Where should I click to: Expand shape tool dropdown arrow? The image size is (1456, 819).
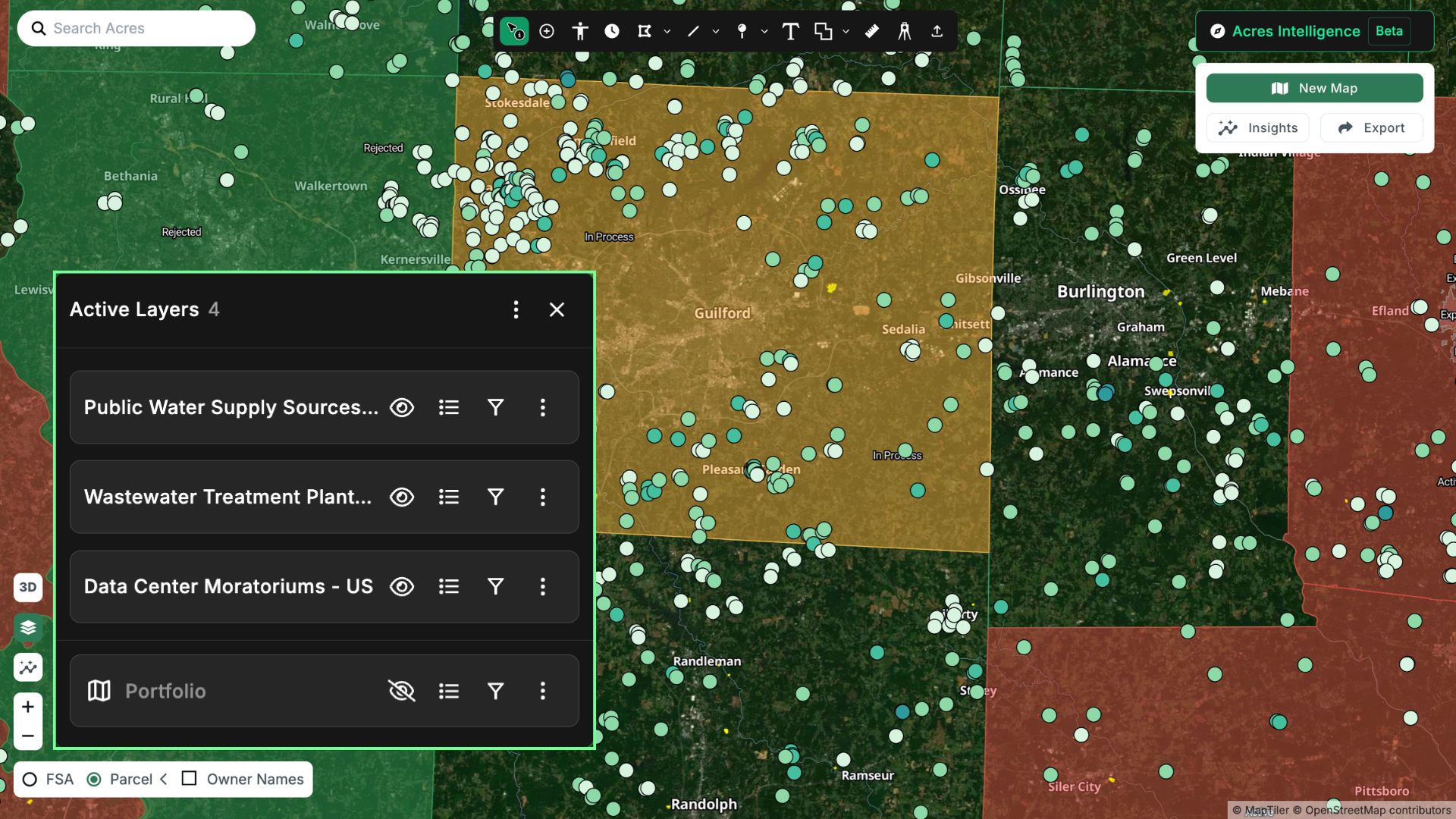coord(846,32)
